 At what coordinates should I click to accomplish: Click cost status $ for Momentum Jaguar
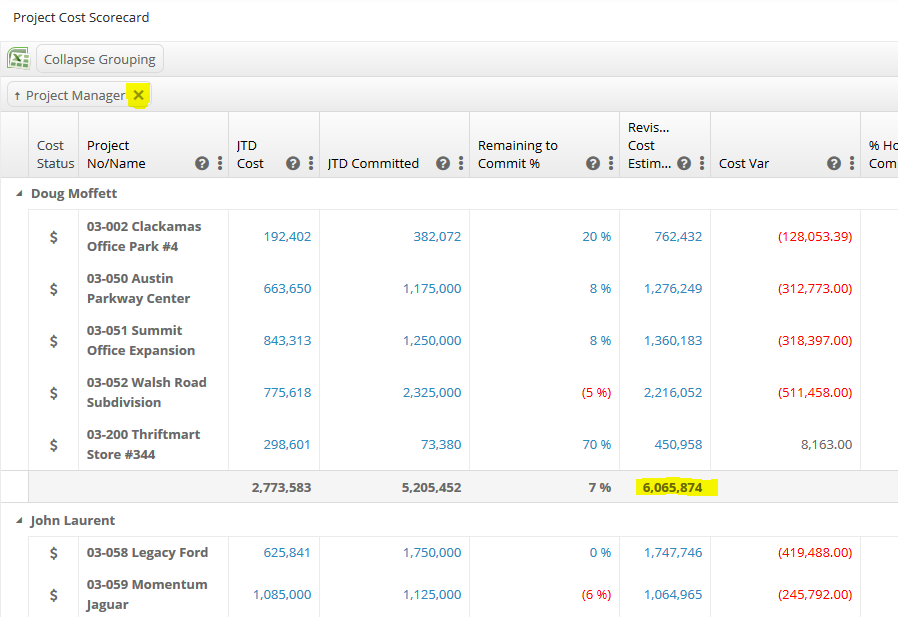tap(53, 595)
